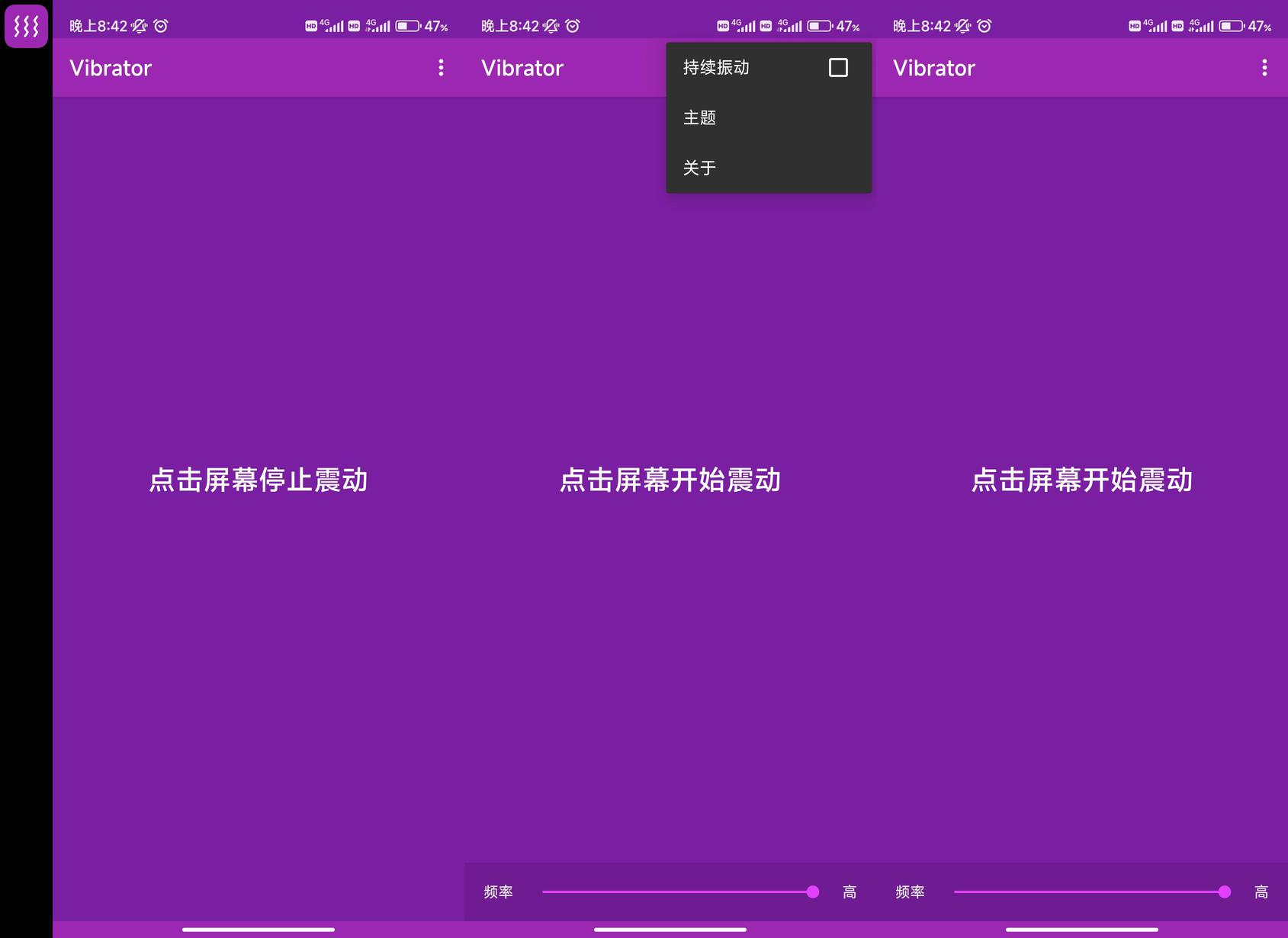The width and height of the screenshot is (1288, 938).
Task: Click the 47% battery text in the left screen
Action: click(436, 27)
